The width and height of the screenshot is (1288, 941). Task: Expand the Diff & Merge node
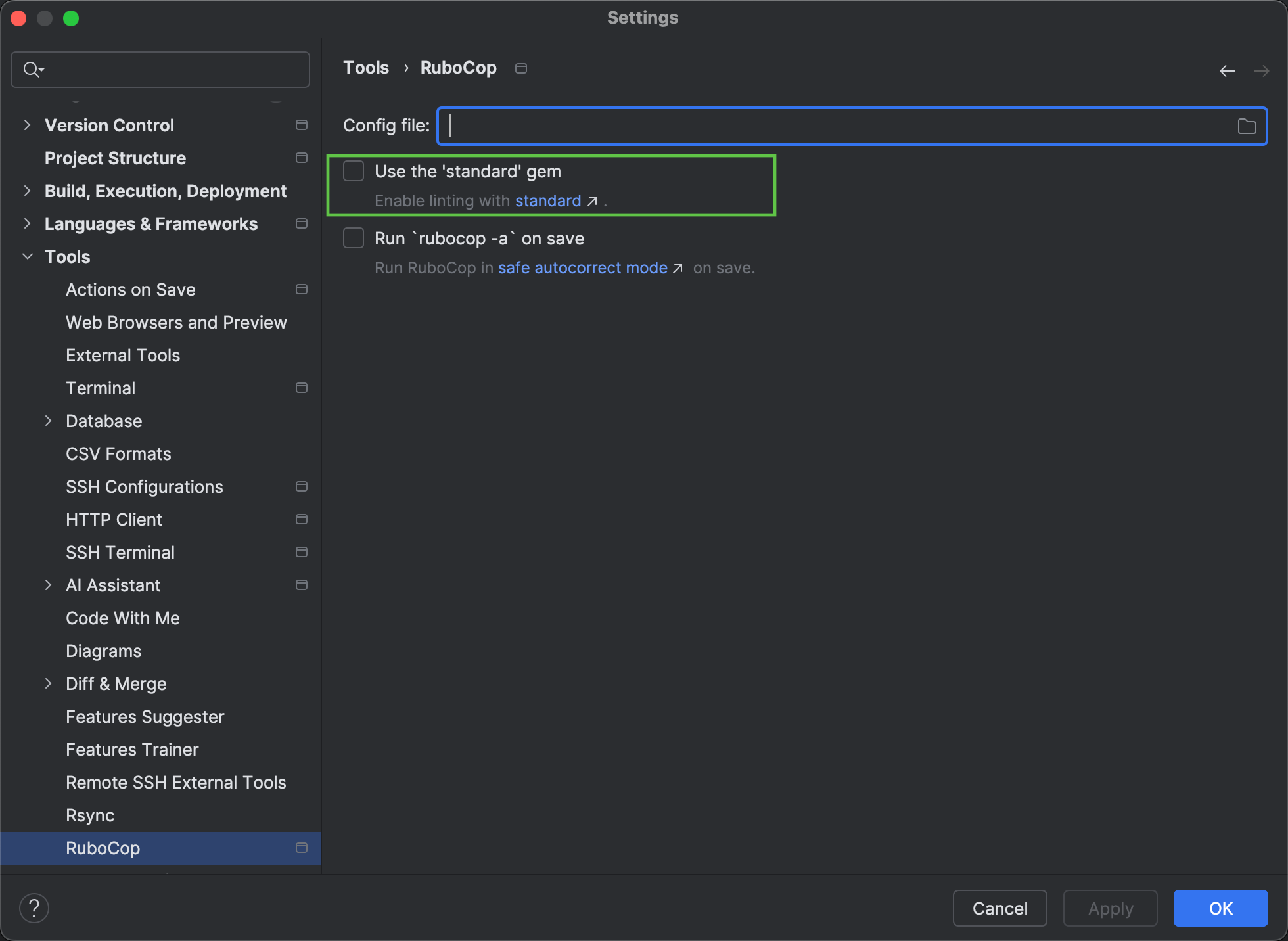click(x=48, y=683)
